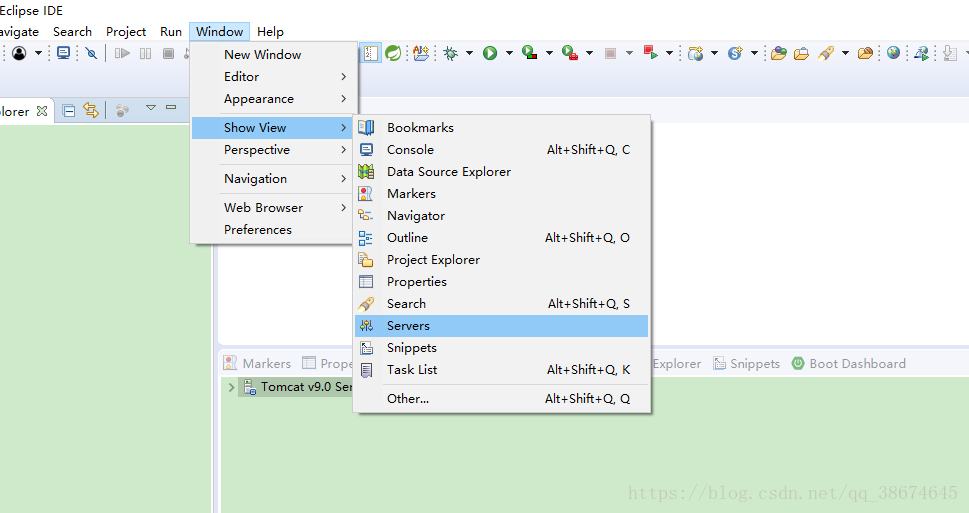
Task: Click the Skip All Breakpoints icon
Action: click(x=91, y=53)
